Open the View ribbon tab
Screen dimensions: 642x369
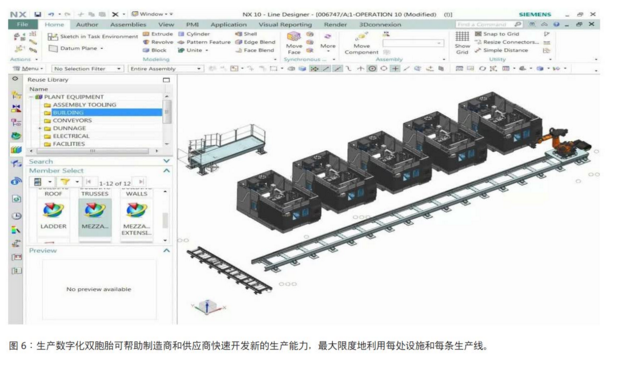click(166, 25)
